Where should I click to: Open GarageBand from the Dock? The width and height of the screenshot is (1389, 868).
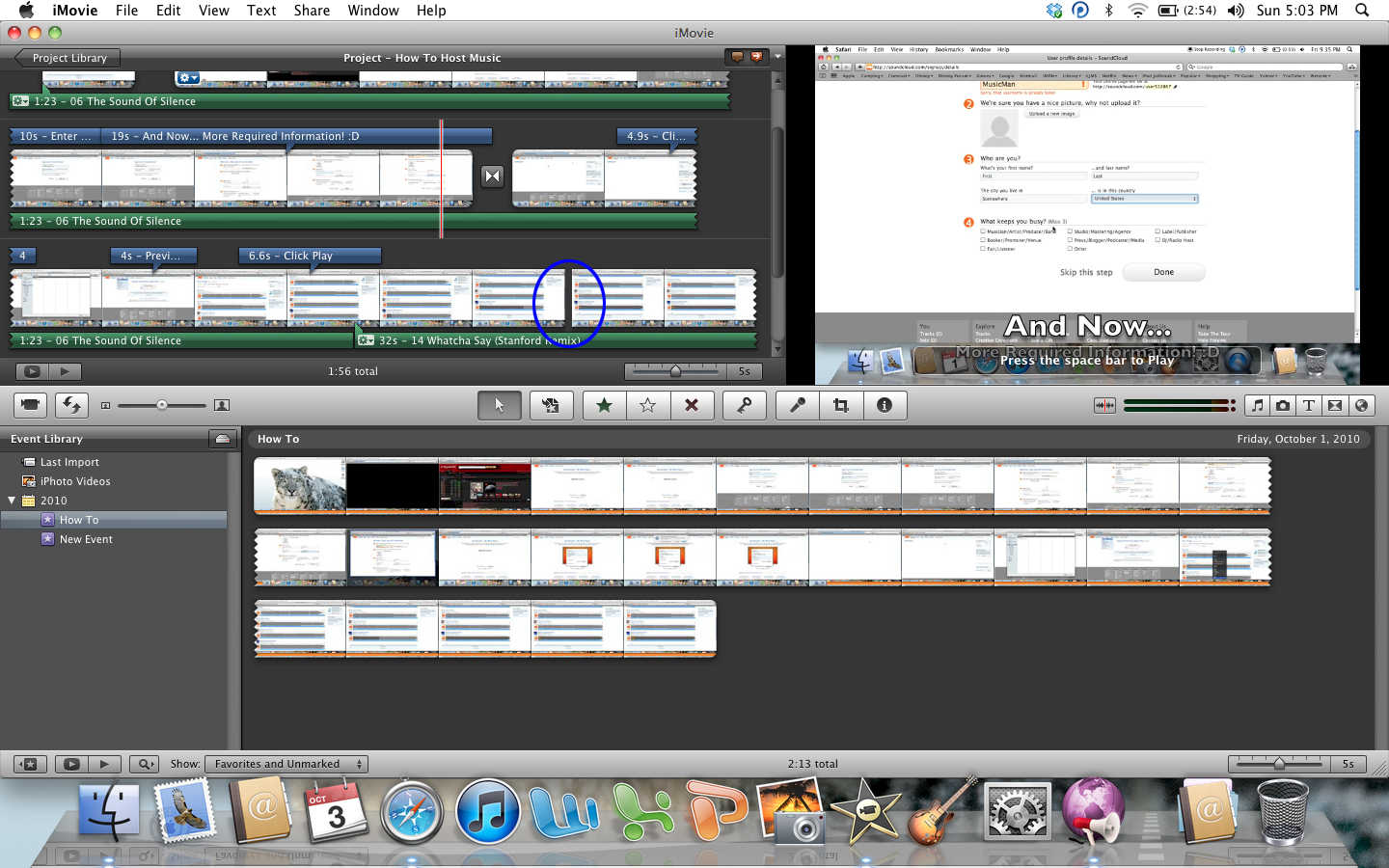940,811
